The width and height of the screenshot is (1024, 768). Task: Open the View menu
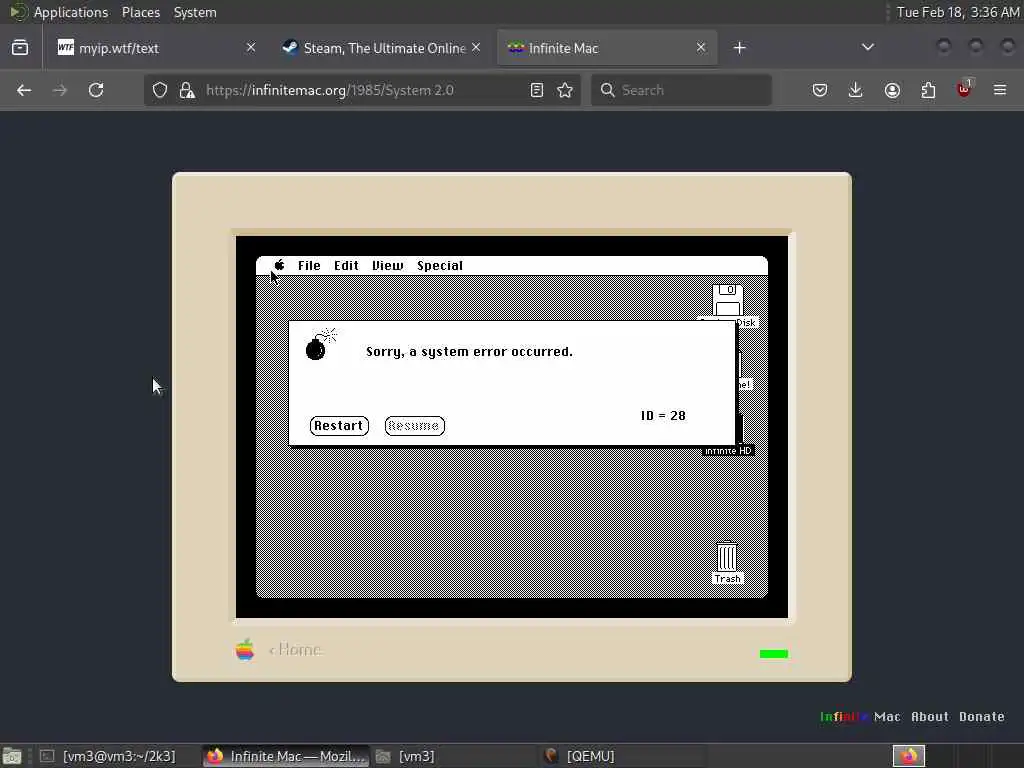pyautogui.click(x=387, y=266)
